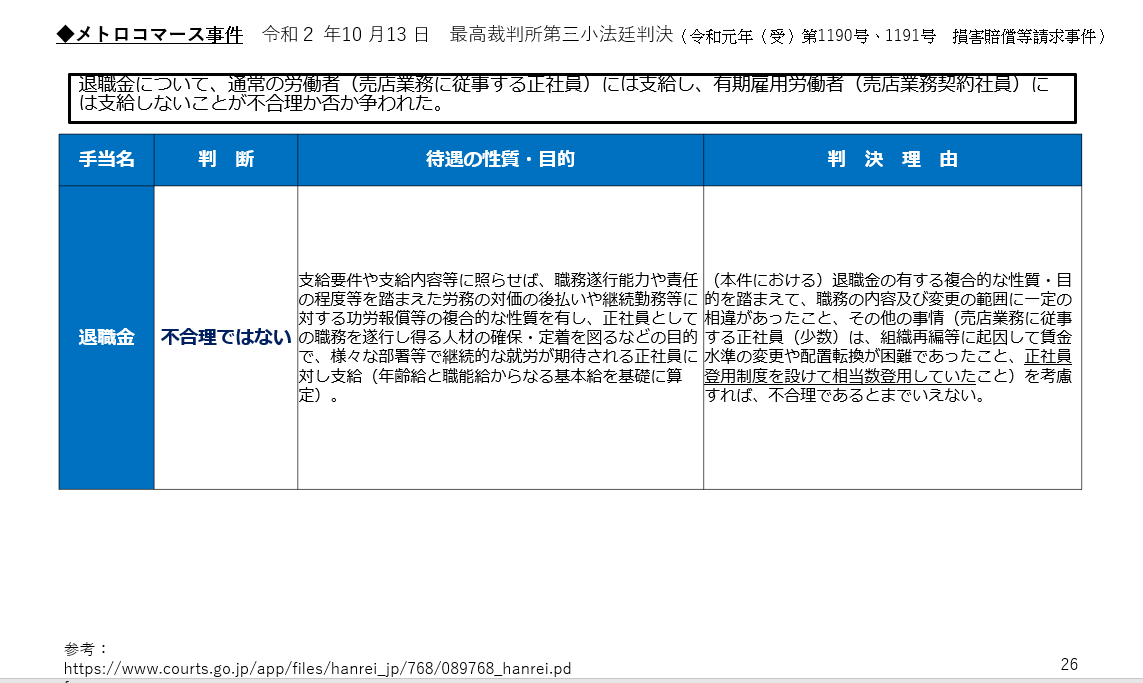Viewport: 1143px width, 683px height.
Task: Click the paragraph starting 支給要件や支給内容等
Action: 499,337
